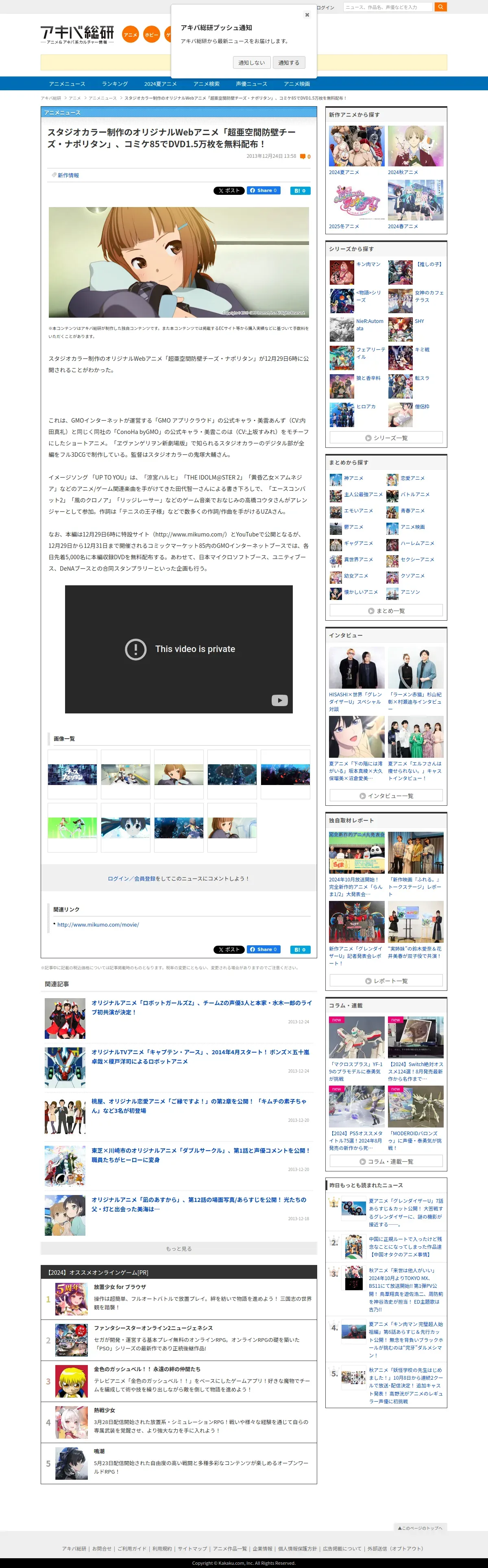Open the 2024夏アニメ nav tab
The width and height of the screenshot is (488, 1568).
(161, 84)
